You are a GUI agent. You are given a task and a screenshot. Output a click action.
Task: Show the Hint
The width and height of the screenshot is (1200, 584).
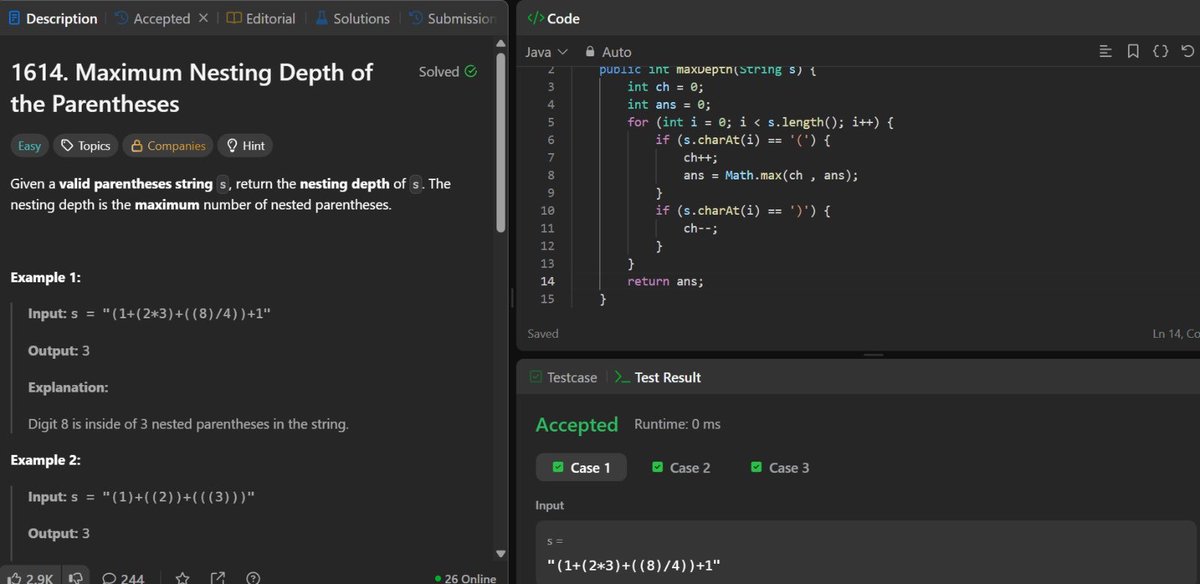[x=245, y=146]
